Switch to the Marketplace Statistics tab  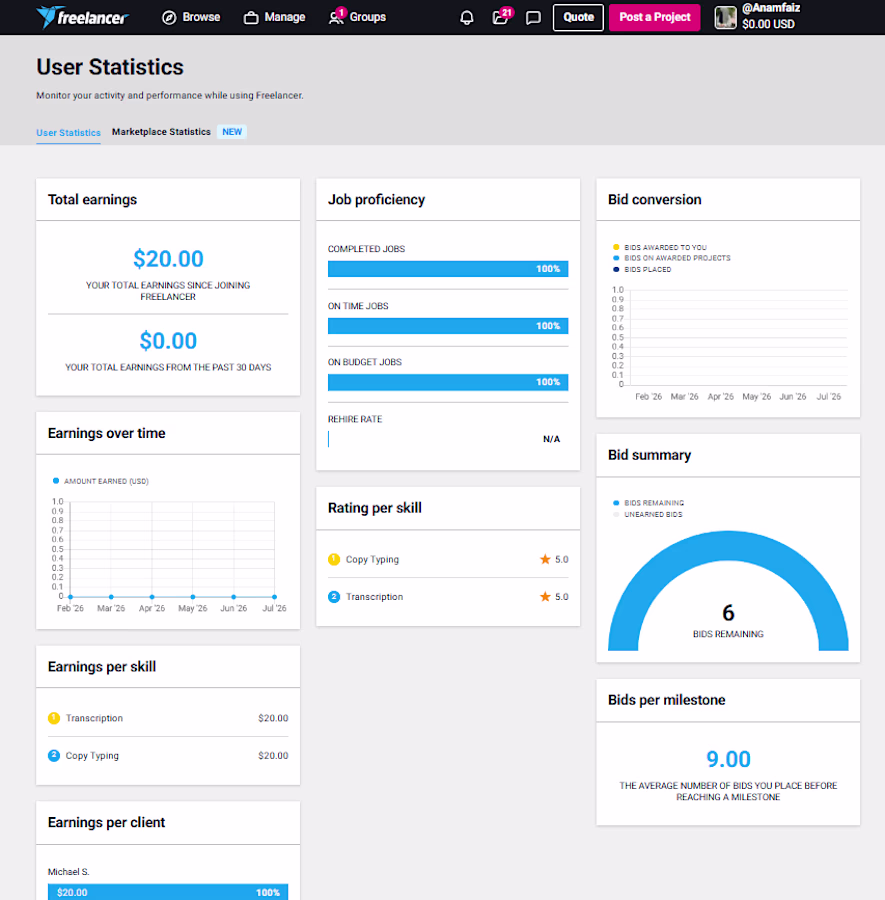coord(161,132)
